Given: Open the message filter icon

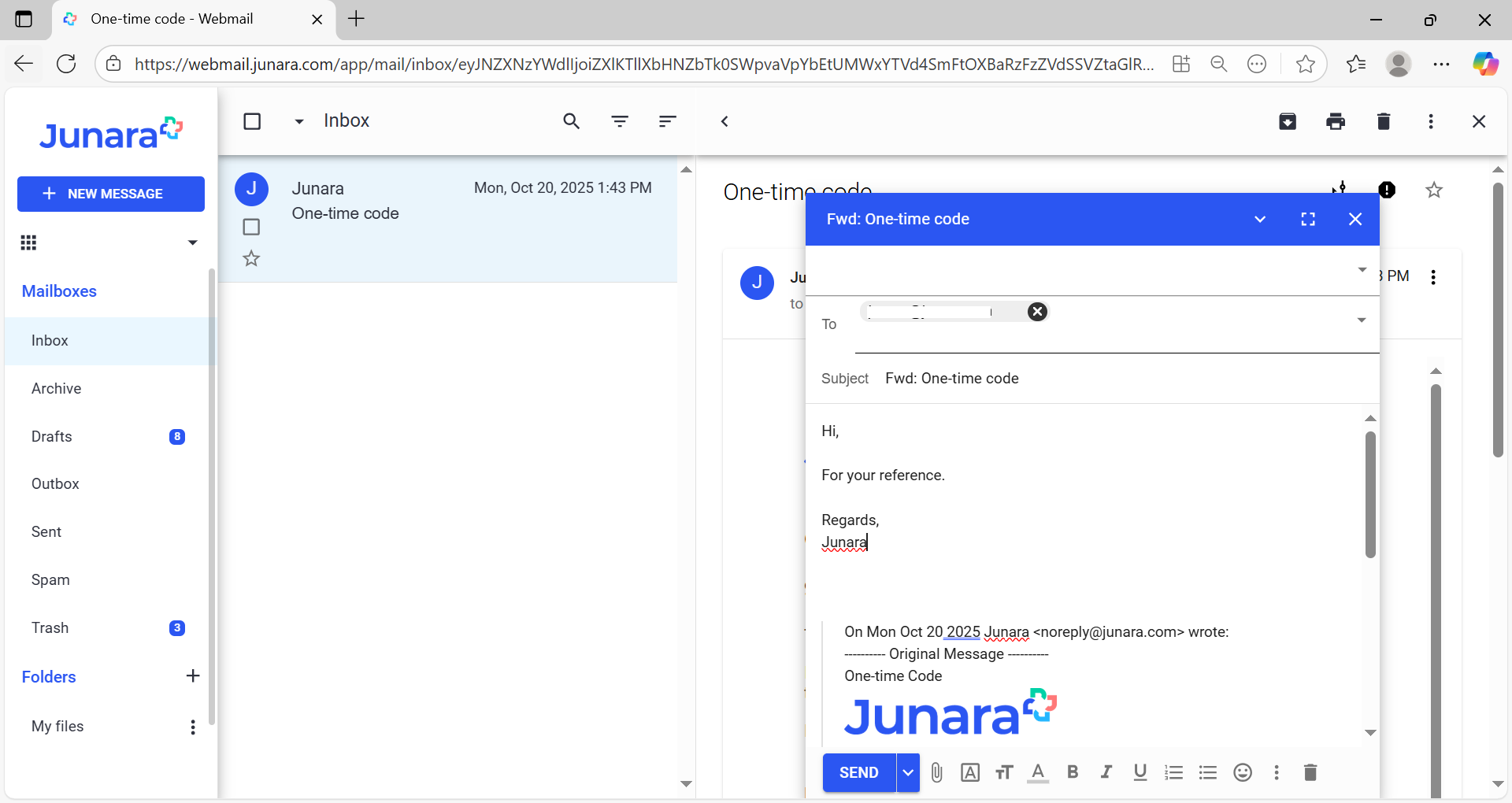Looking at the screenshot, I should (621, 121).
